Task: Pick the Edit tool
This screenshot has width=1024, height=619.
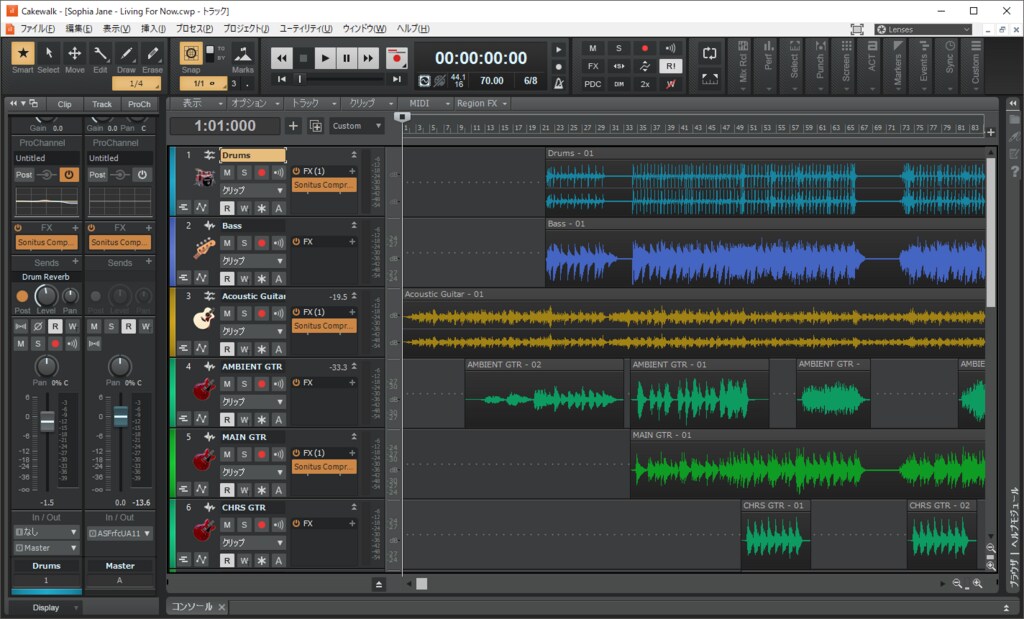Action: (x=100, y=54)
